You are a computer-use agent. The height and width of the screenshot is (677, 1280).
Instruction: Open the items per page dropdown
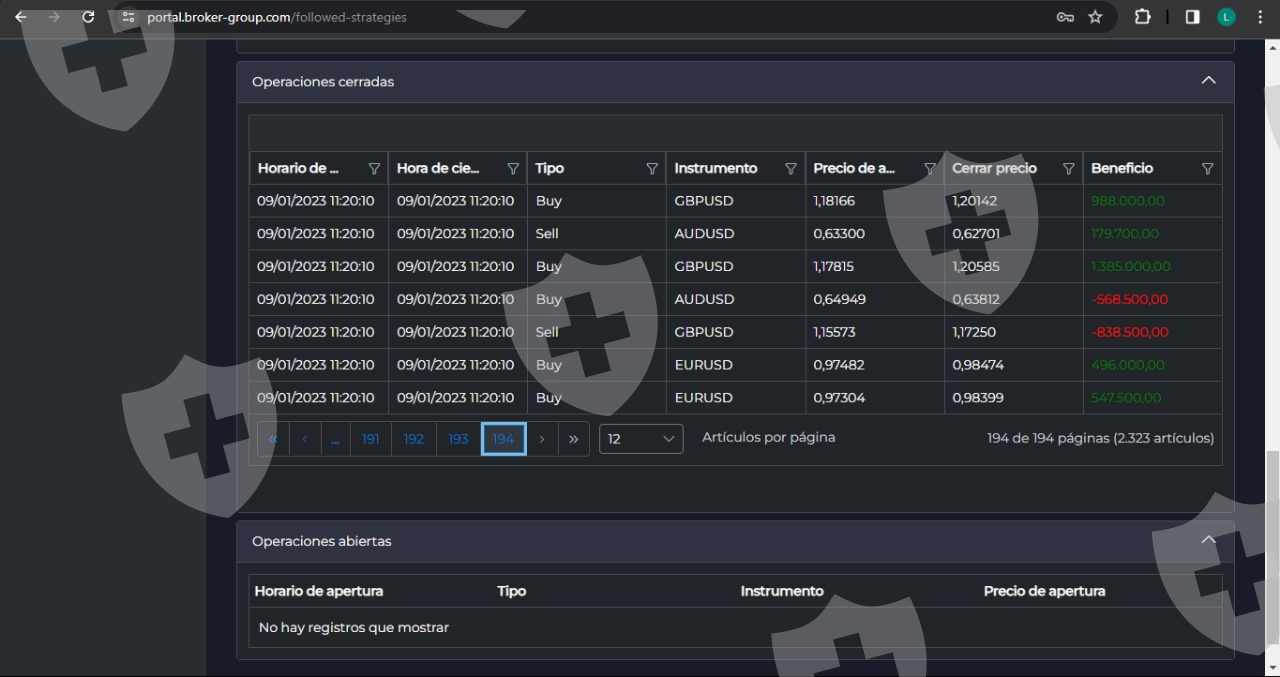click(x=641, y=439)
